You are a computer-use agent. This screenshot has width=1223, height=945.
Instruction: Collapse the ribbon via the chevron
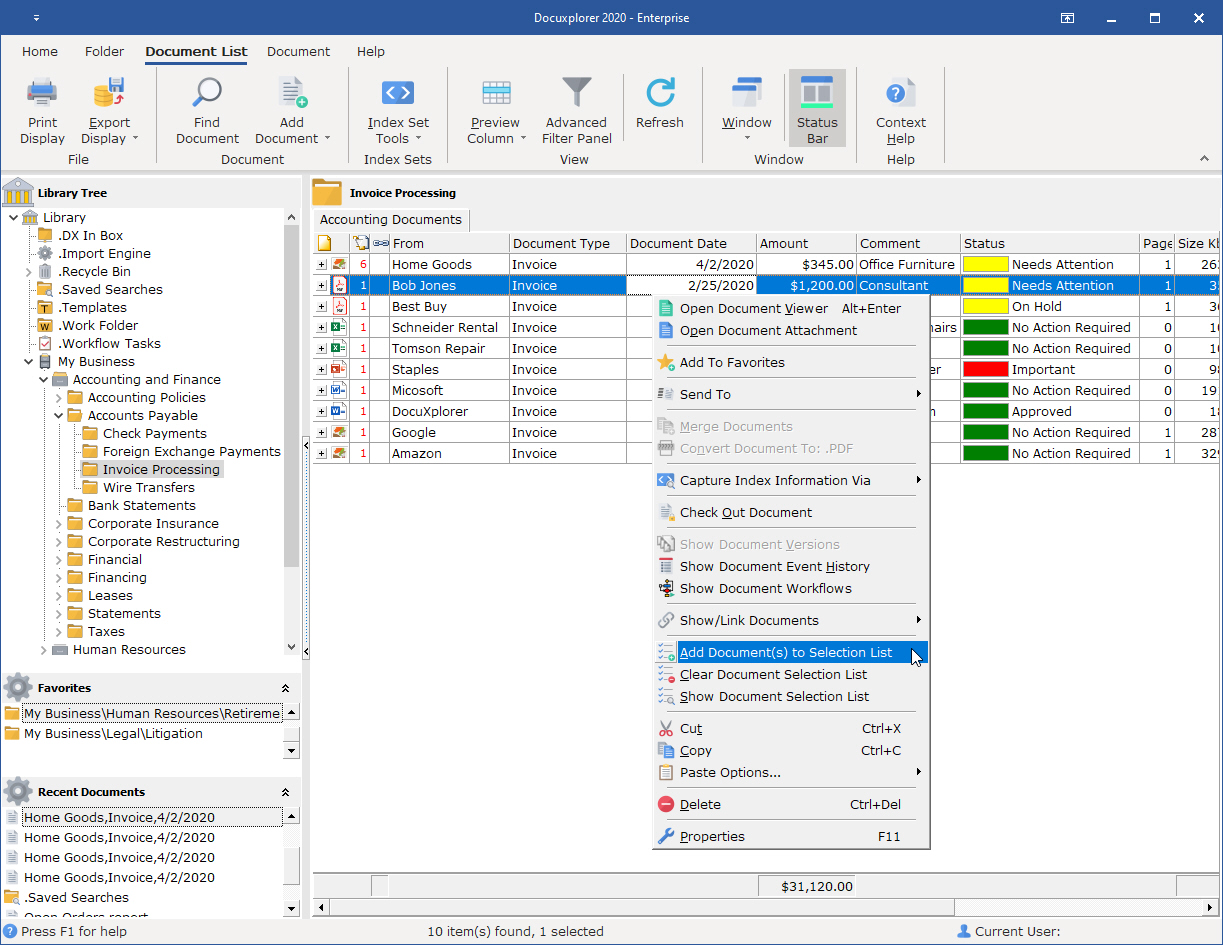(x=1204, y=157)
